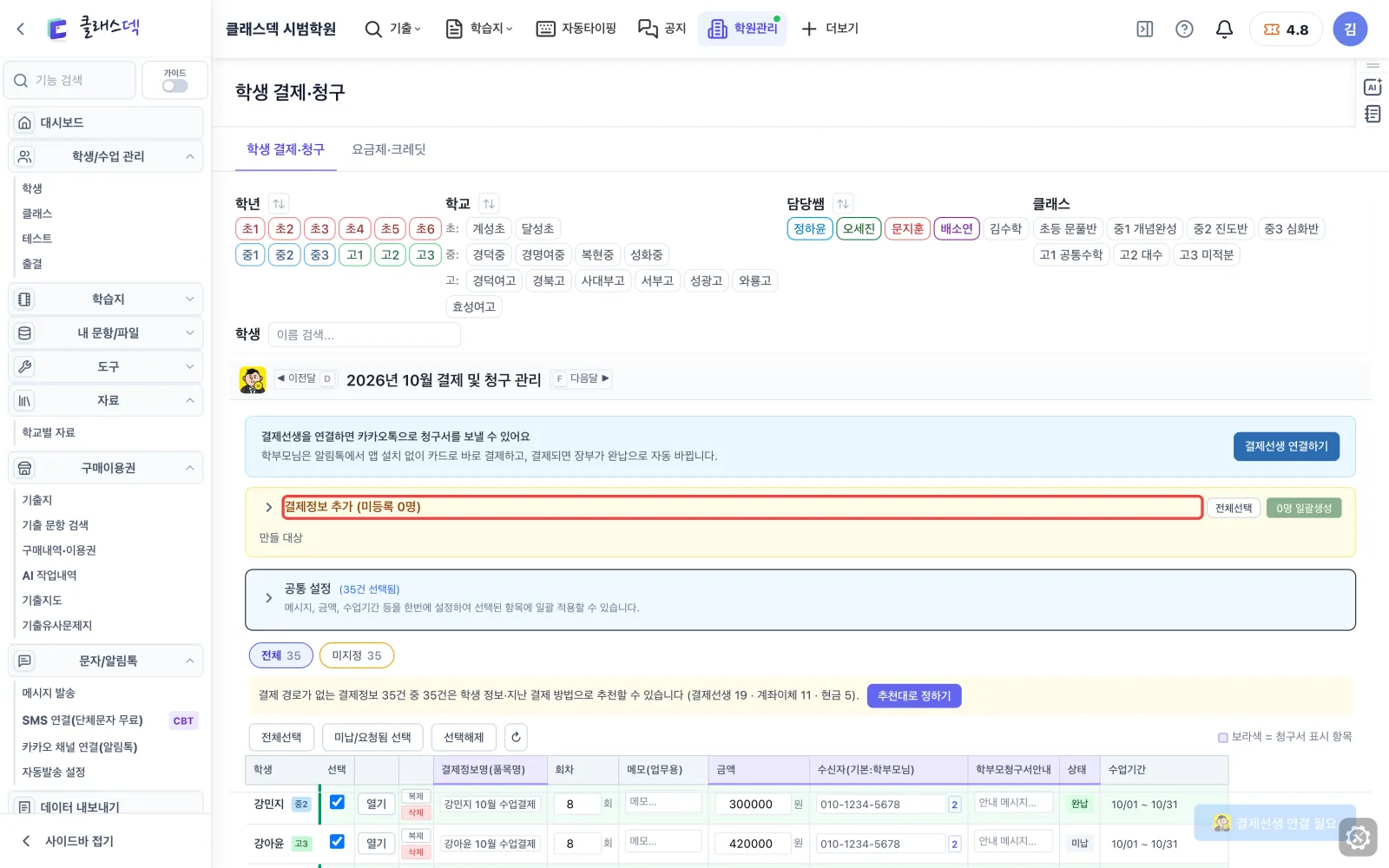
Task: Toggle the side panel layout icon
Action: (x=1145, y=30)
